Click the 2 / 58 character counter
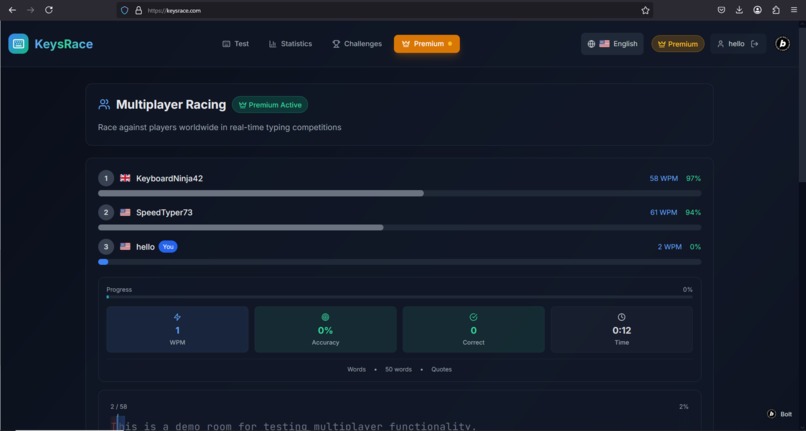806x431 pixels. tap(119, 407)
